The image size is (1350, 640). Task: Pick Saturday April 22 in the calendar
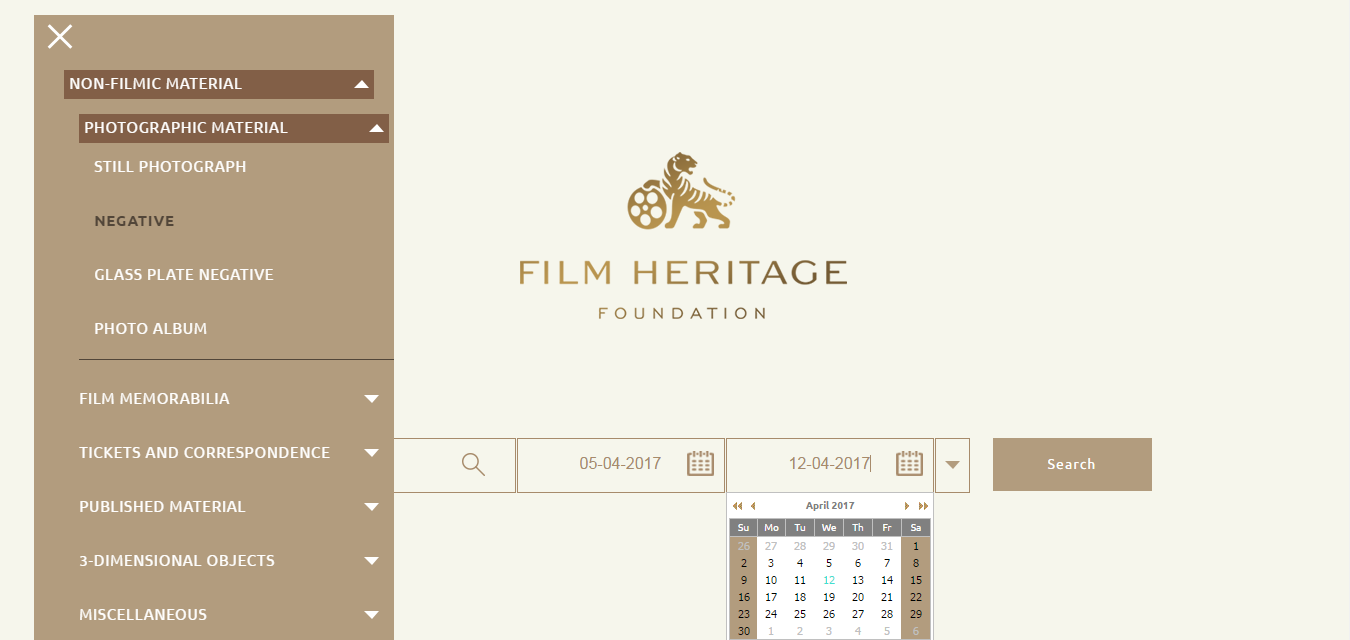point(916,597)
